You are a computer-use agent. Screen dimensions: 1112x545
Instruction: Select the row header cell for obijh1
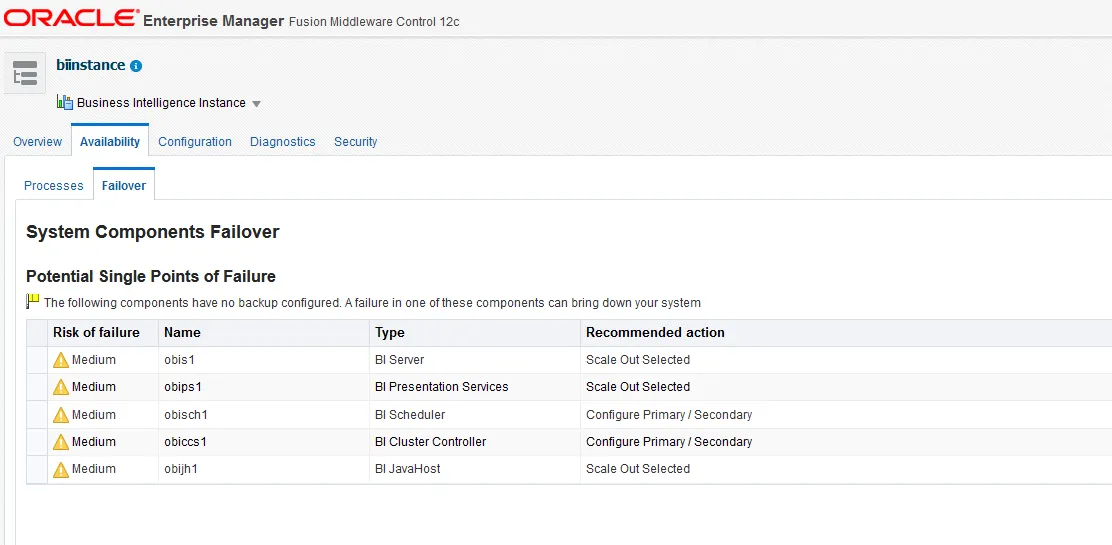tap(37, 469)
